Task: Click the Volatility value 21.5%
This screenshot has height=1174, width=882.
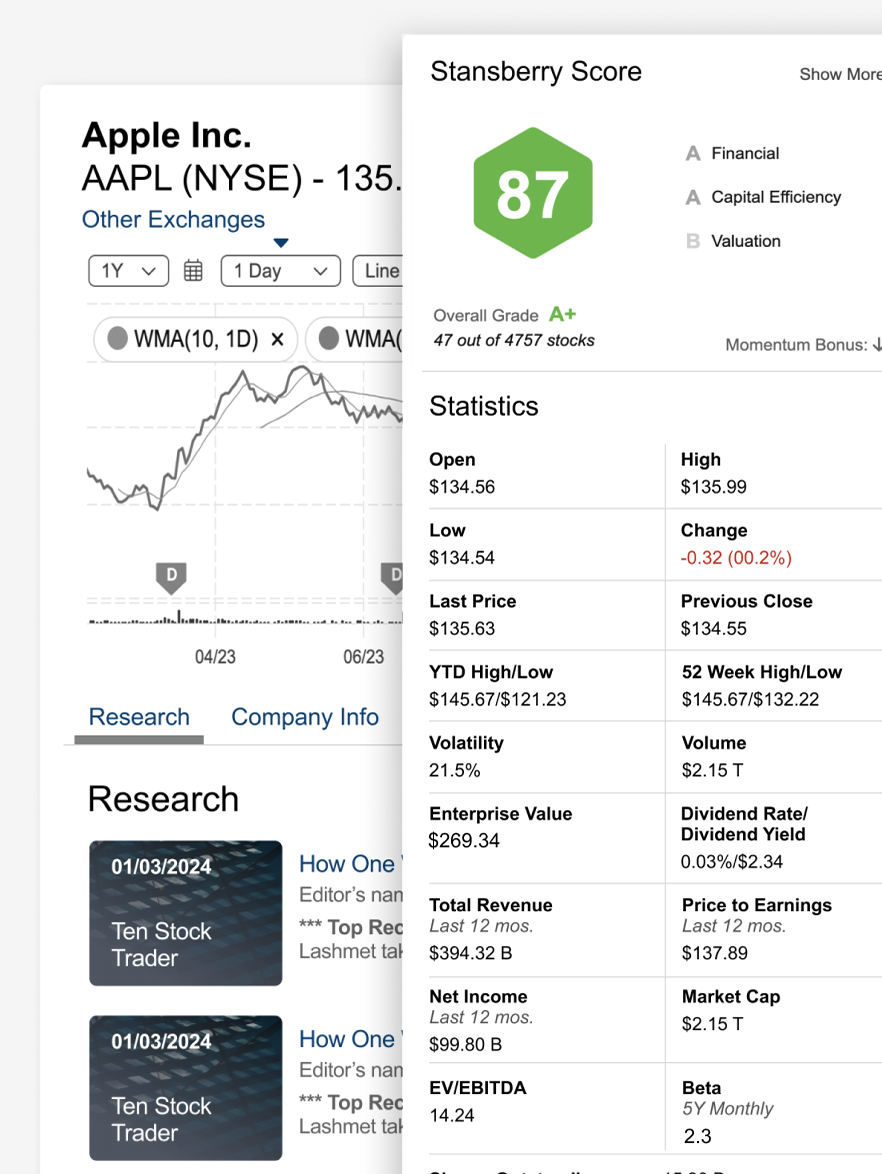Action: pyautogui.click(x=454, y=770)
